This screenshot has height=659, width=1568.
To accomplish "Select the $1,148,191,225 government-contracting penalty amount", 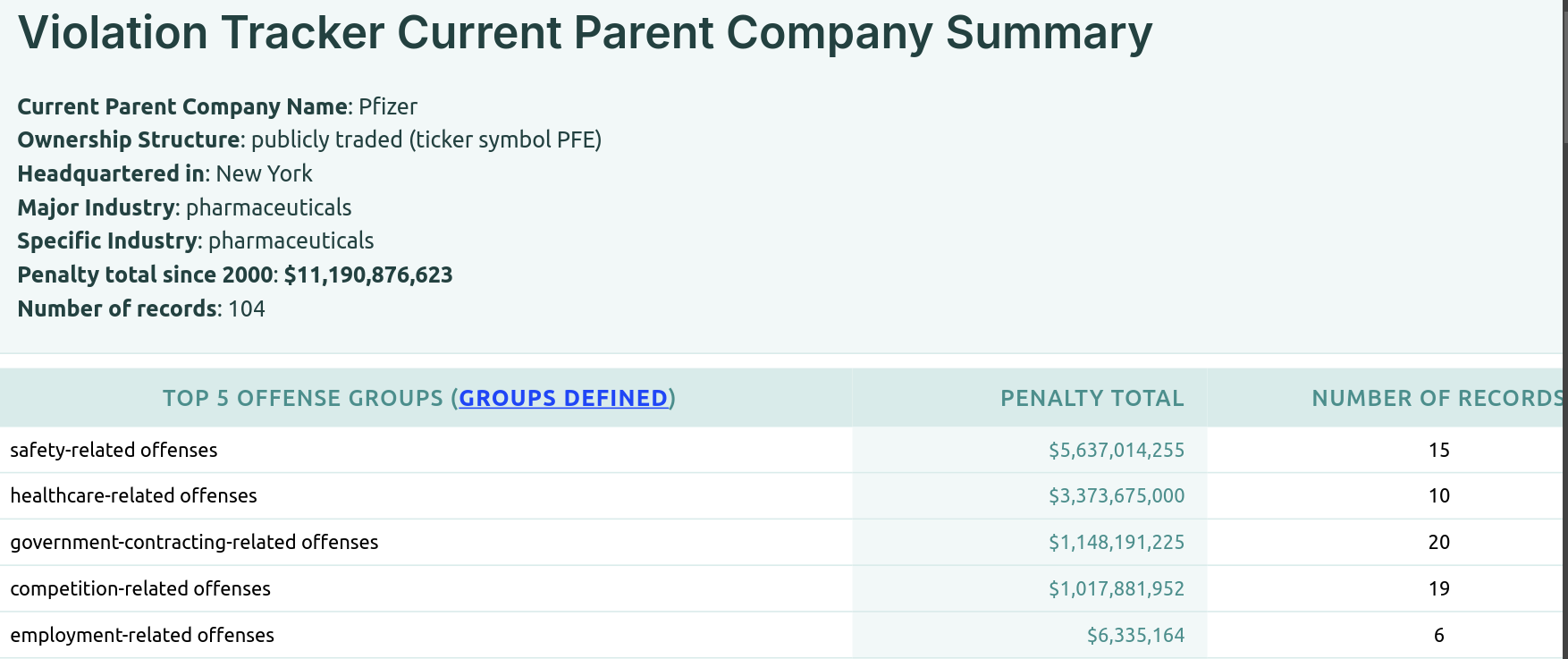I will [x=1116, y=542].
